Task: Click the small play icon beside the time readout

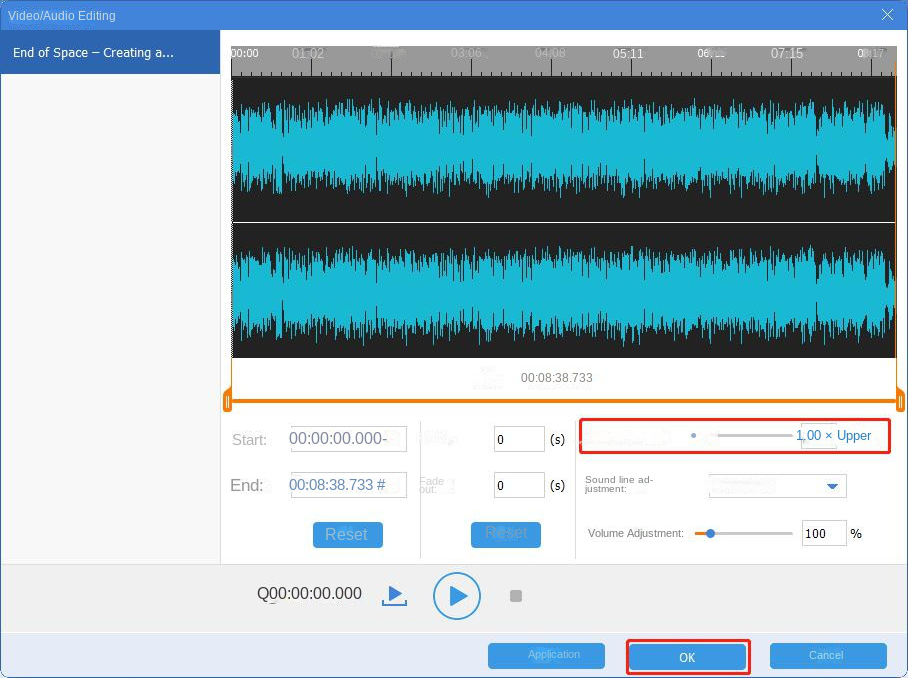Action: 394,594
